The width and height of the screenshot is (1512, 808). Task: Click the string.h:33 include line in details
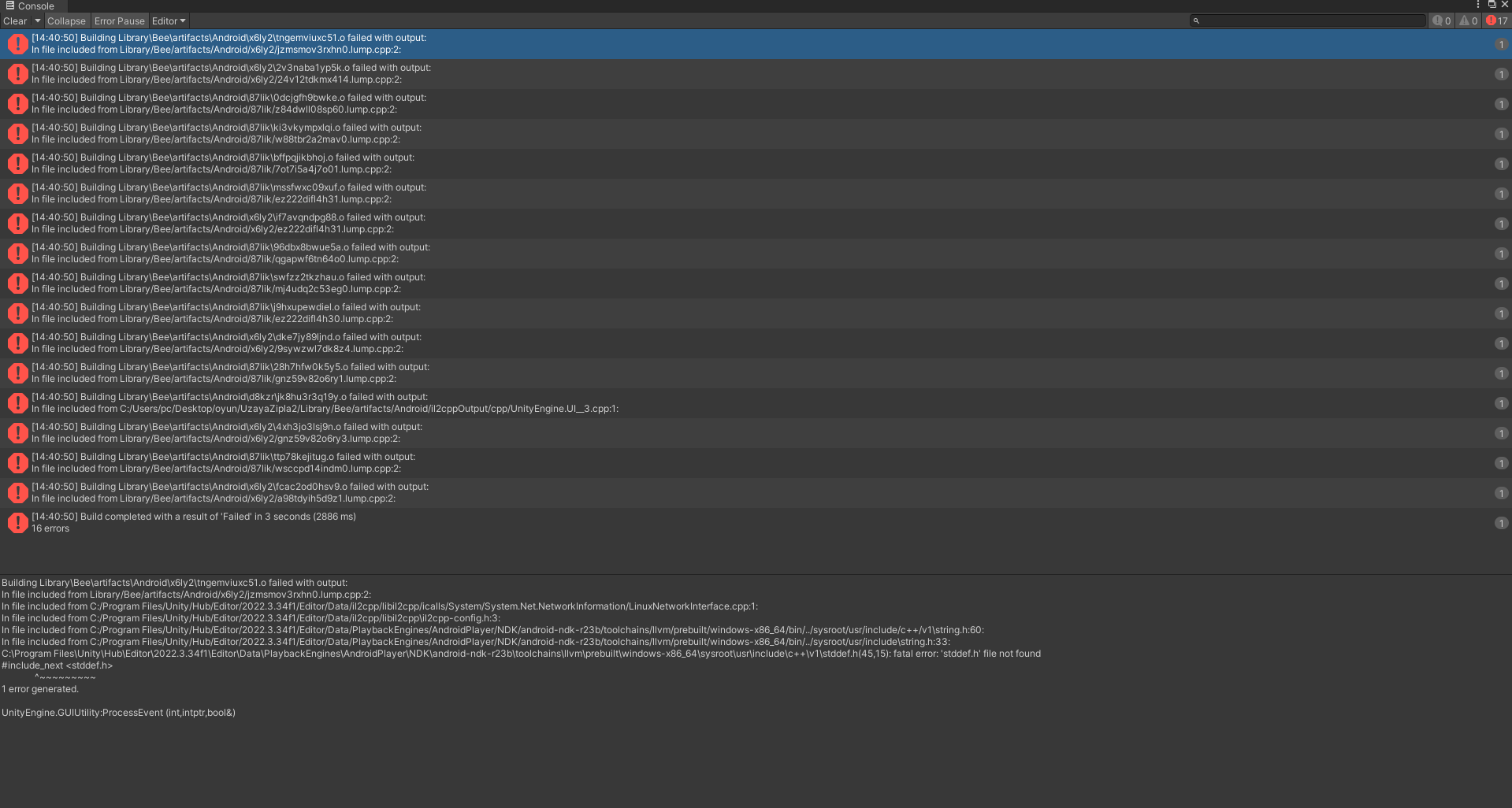coord(476,642)
